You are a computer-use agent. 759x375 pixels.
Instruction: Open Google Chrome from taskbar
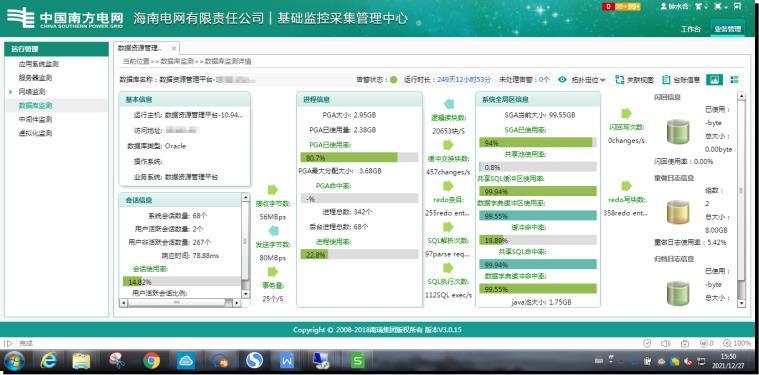[x=152, y=360]
